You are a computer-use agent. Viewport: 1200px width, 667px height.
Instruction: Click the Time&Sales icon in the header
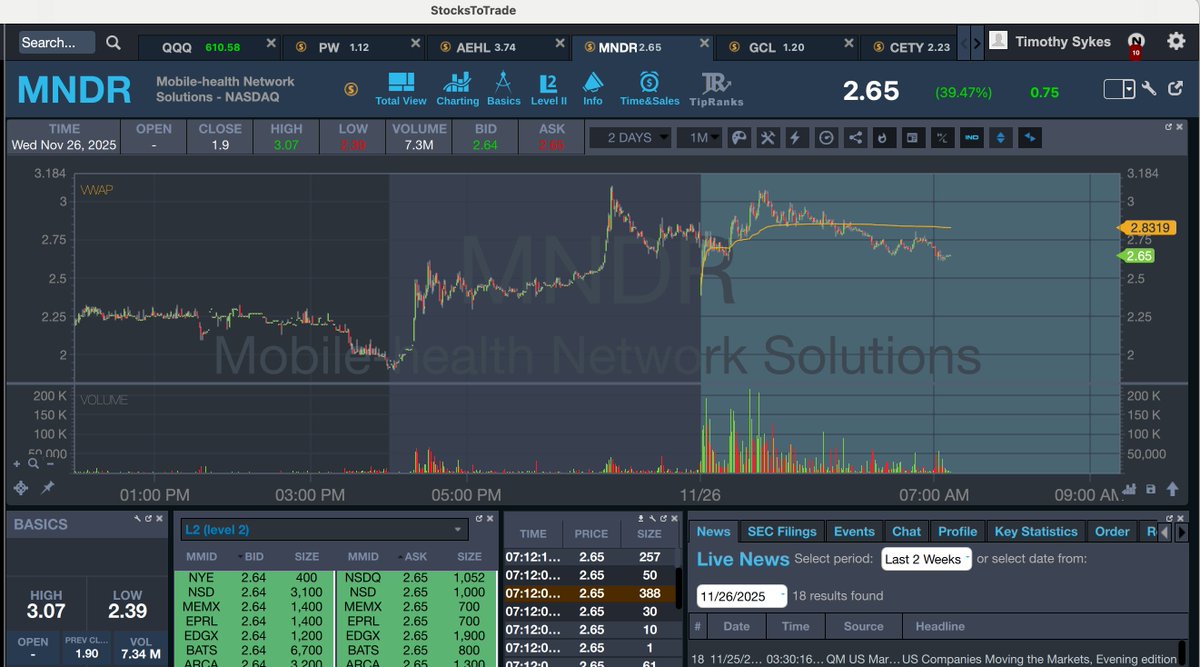pyautogui.click(x=648, y=86)
